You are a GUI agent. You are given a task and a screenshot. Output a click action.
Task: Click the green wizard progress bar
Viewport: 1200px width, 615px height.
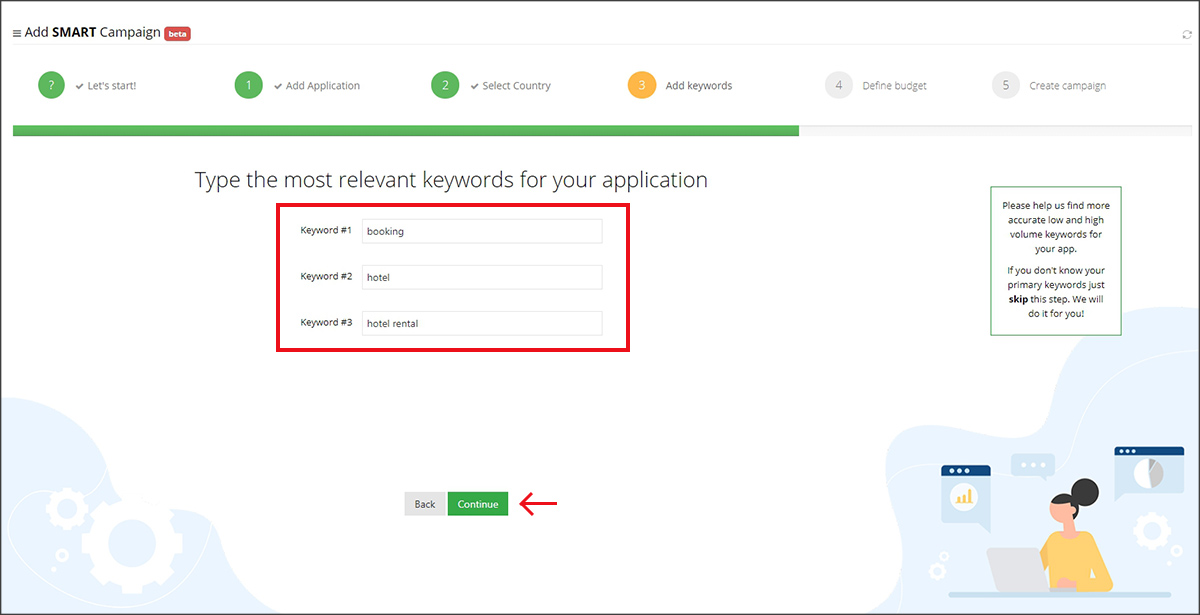tap(406, 130)
